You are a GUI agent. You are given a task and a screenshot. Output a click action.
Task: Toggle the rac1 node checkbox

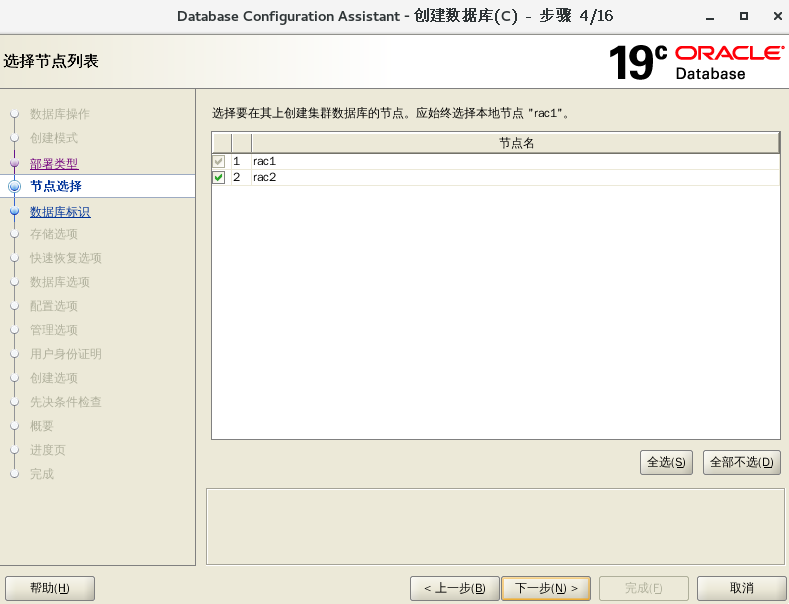pyautogui.click(x=219, y=161)
